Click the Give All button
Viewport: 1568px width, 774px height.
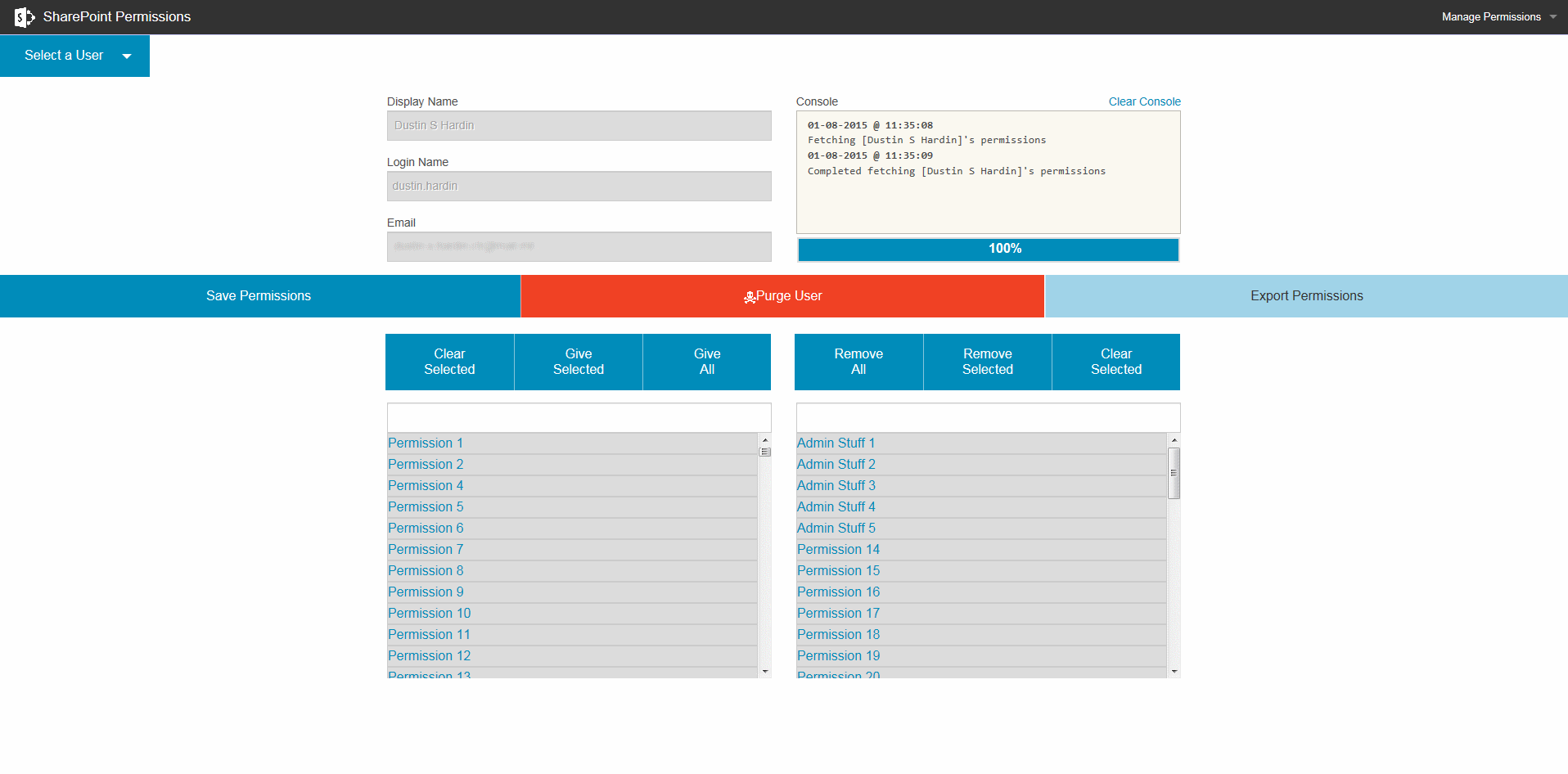[x=707, y=362]
